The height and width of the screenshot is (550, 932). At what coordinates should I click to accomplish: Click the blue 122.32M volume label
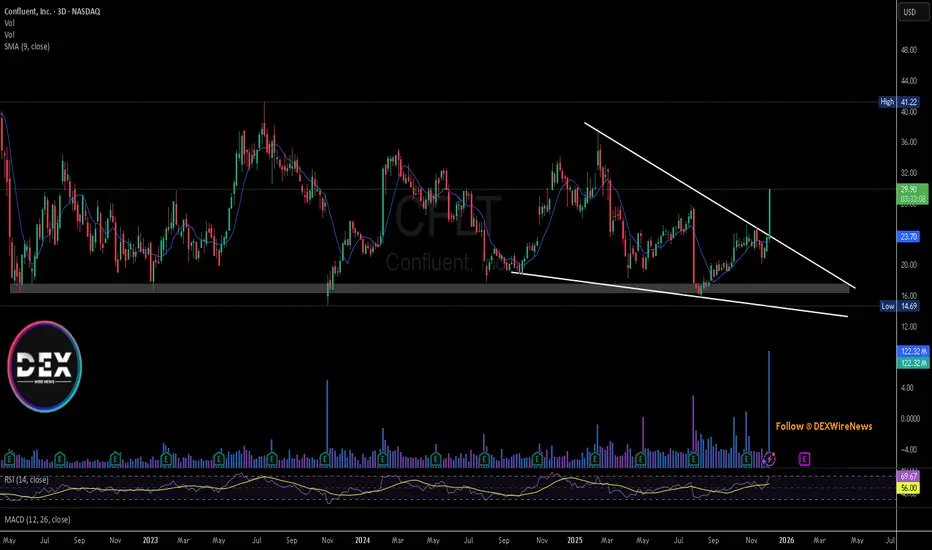tap(912, 351)
